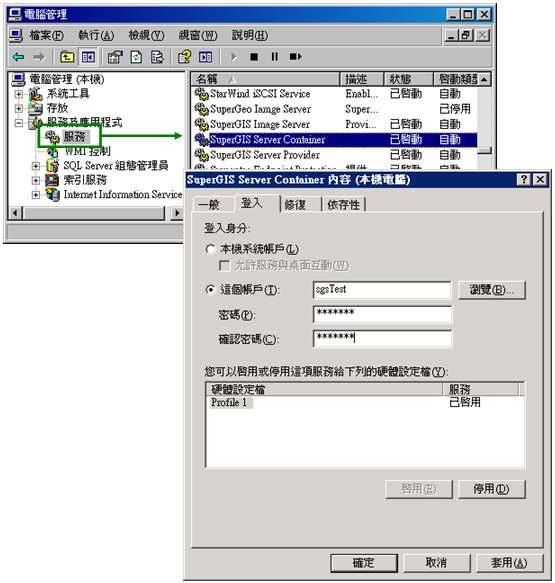Screen dimensions: 555x583
Task: Select the 這個帳戶 radio button
Action: pos(211,289)
